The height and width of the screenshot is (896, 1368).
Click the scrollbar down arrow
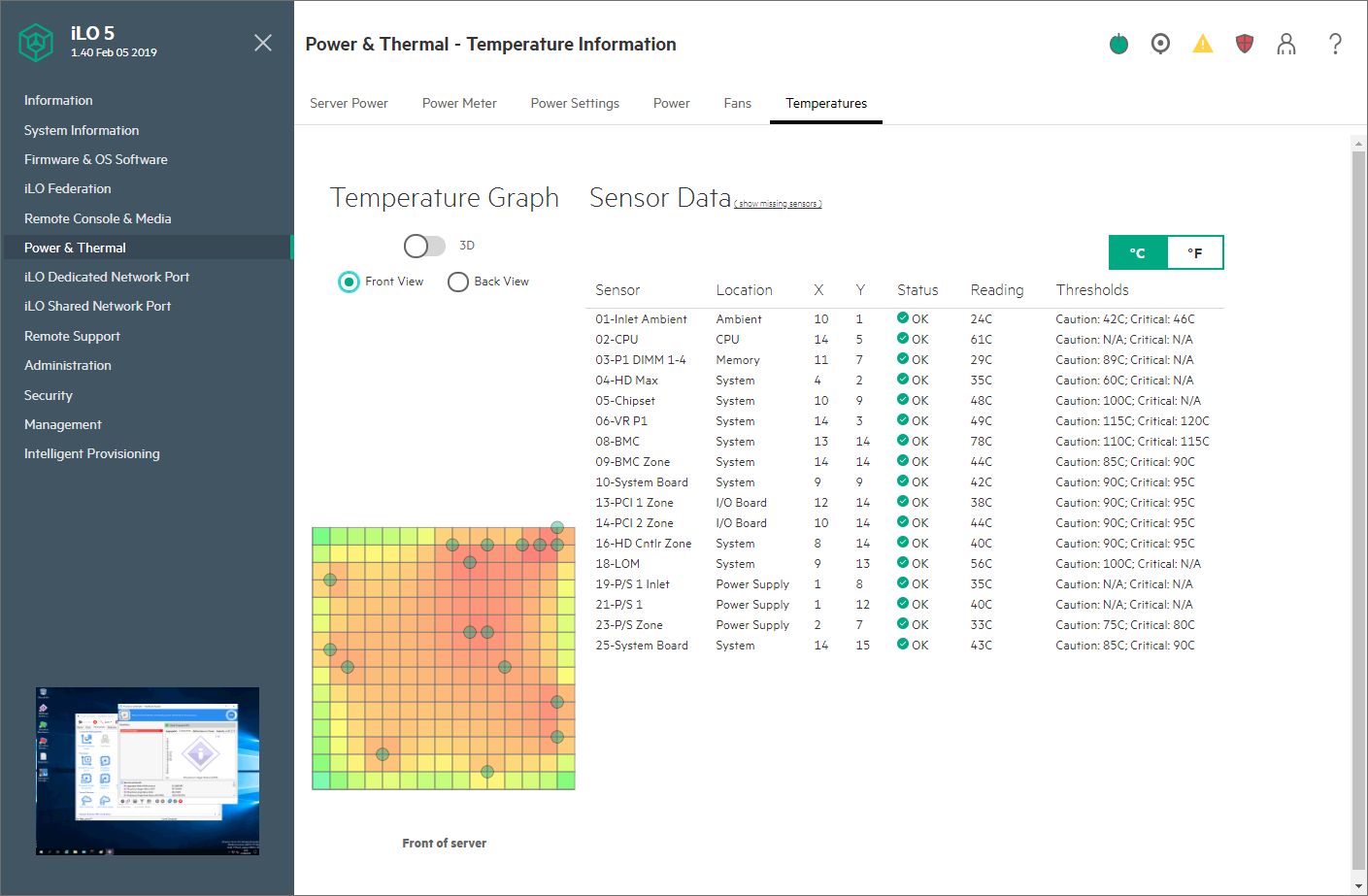click(x=1358, y=886)
